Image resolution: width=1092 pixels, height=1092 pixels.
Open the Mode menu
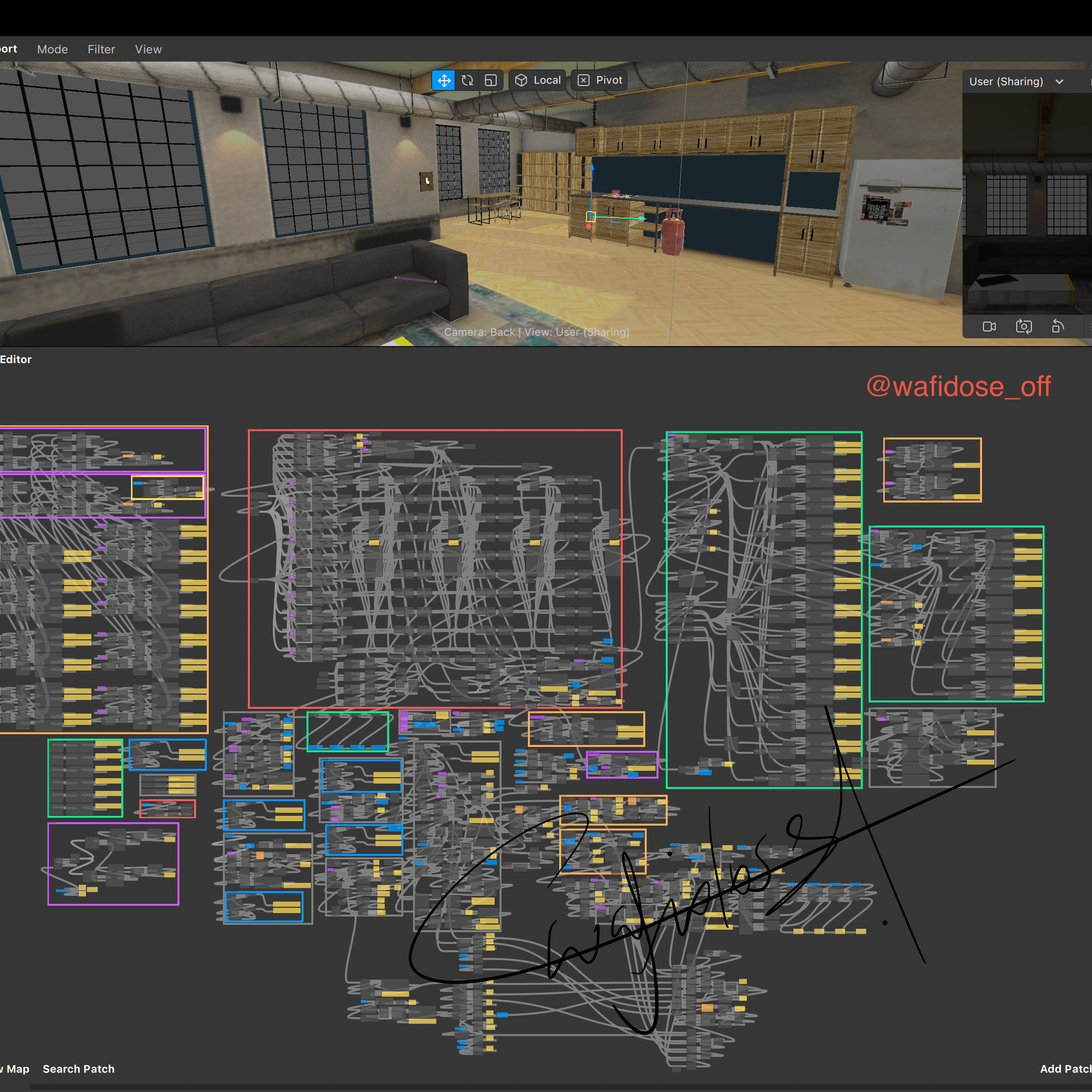53,49
